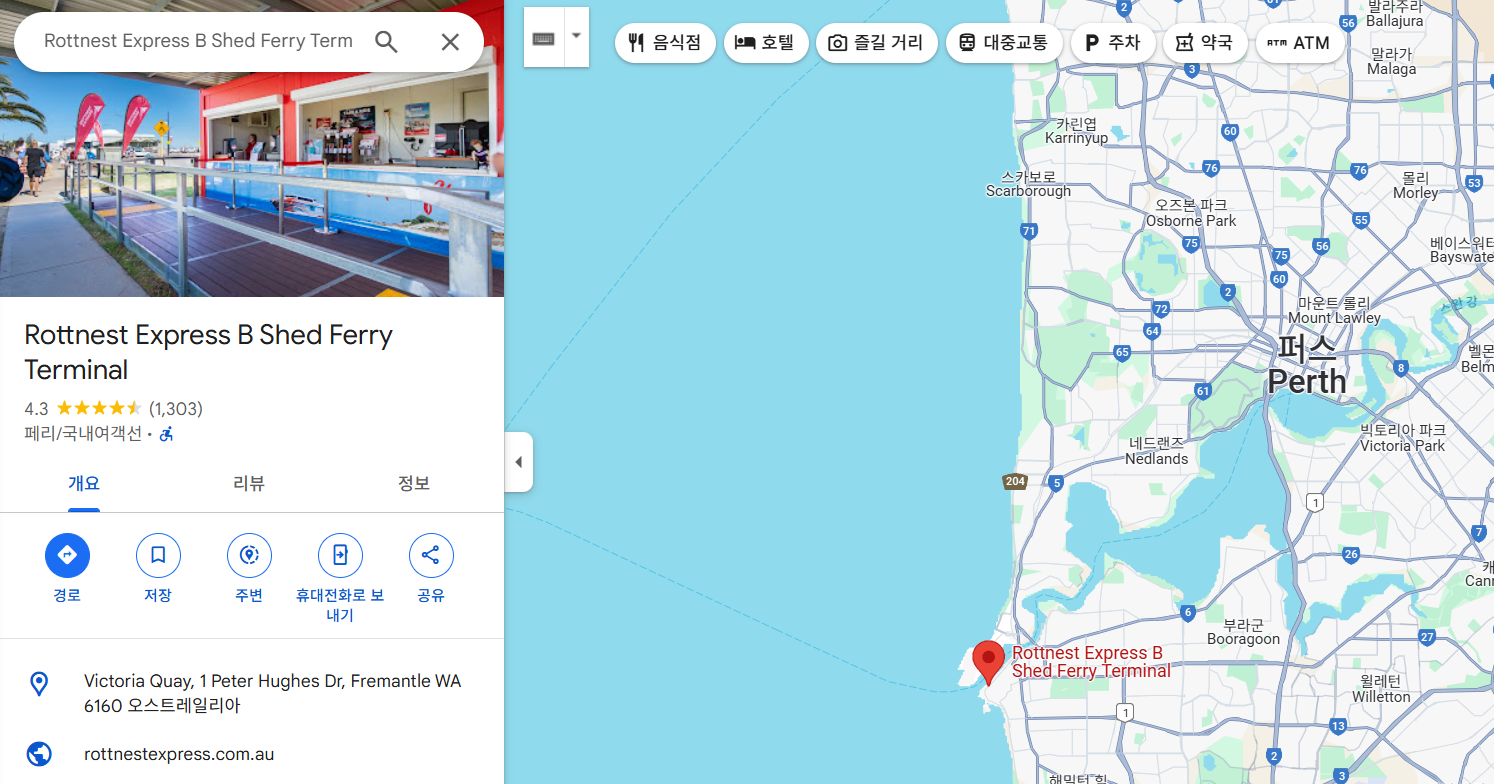The height and width of the screenshot is (784, 1494).
Task: Collapse the side panel arrow
Action: [518, 462]
